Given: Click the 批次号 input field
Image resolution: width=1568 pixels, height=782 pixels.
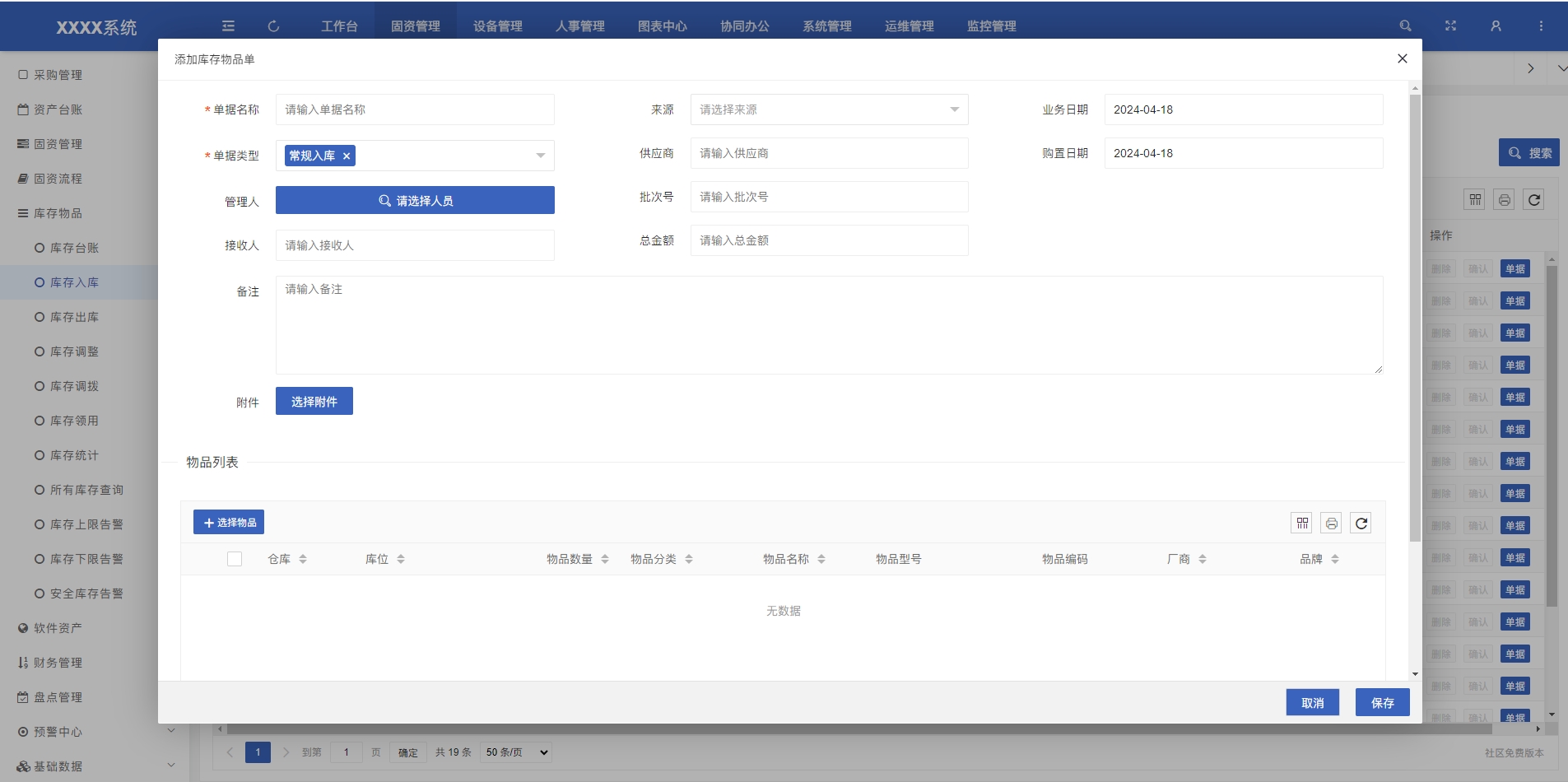Looking at the screenshot, I should 829,197.
